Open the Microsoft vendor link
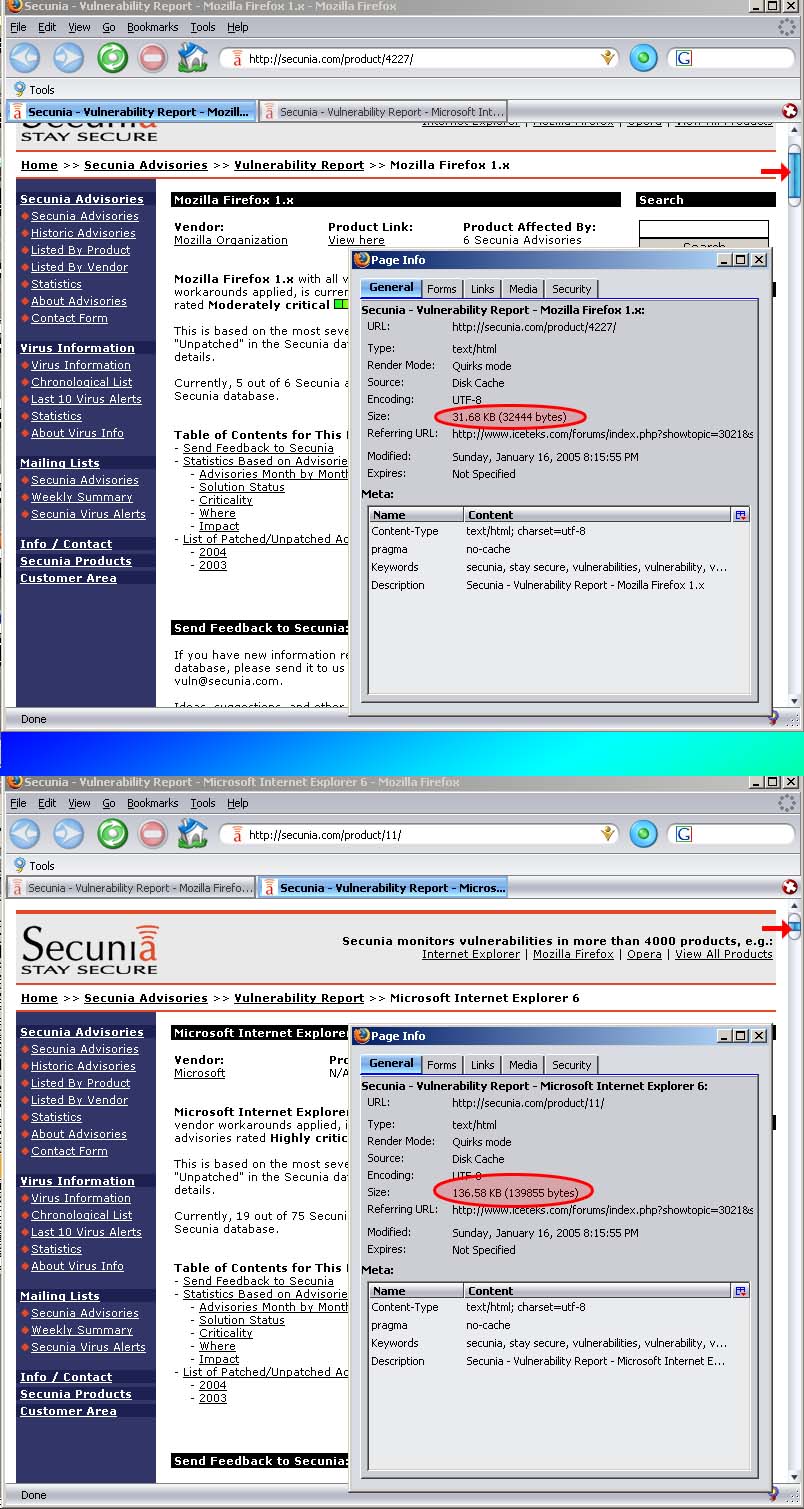 (x=200, y=1073)
